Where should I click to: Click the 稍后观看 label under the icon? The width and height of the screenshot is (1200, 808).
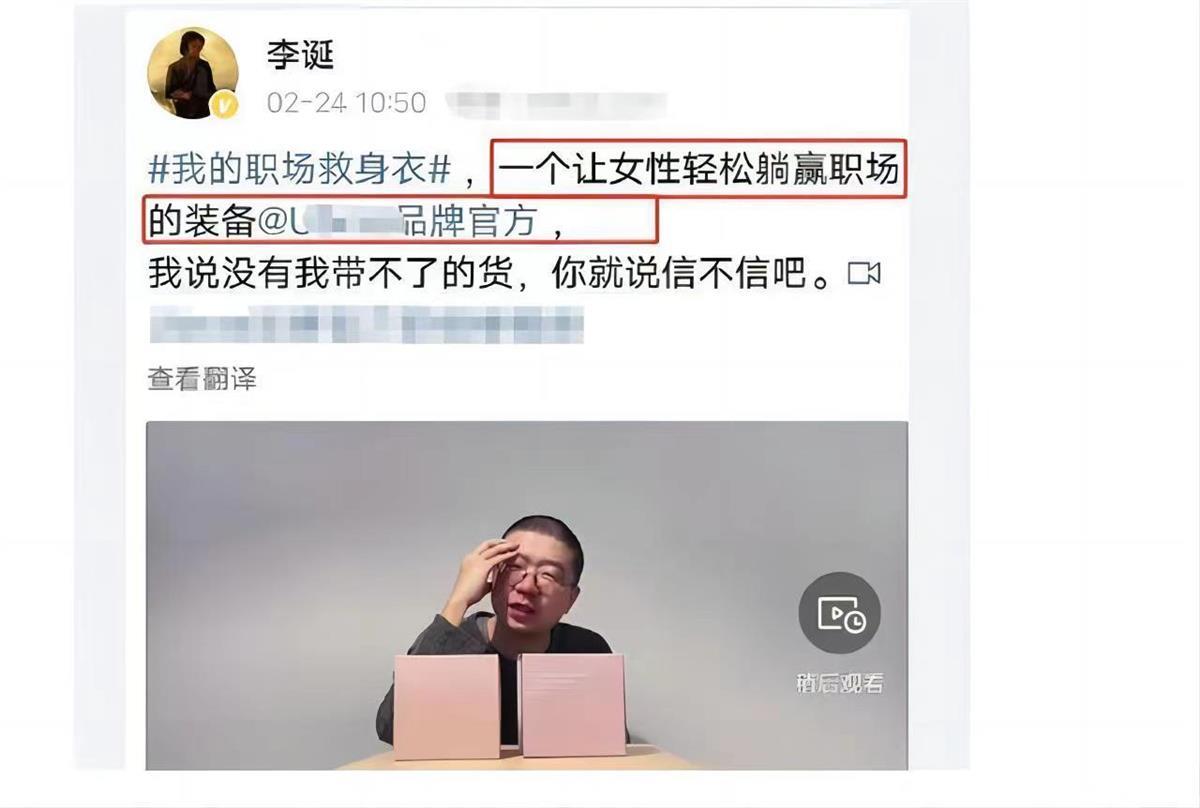pyautogui.click(x=840, y=684)
